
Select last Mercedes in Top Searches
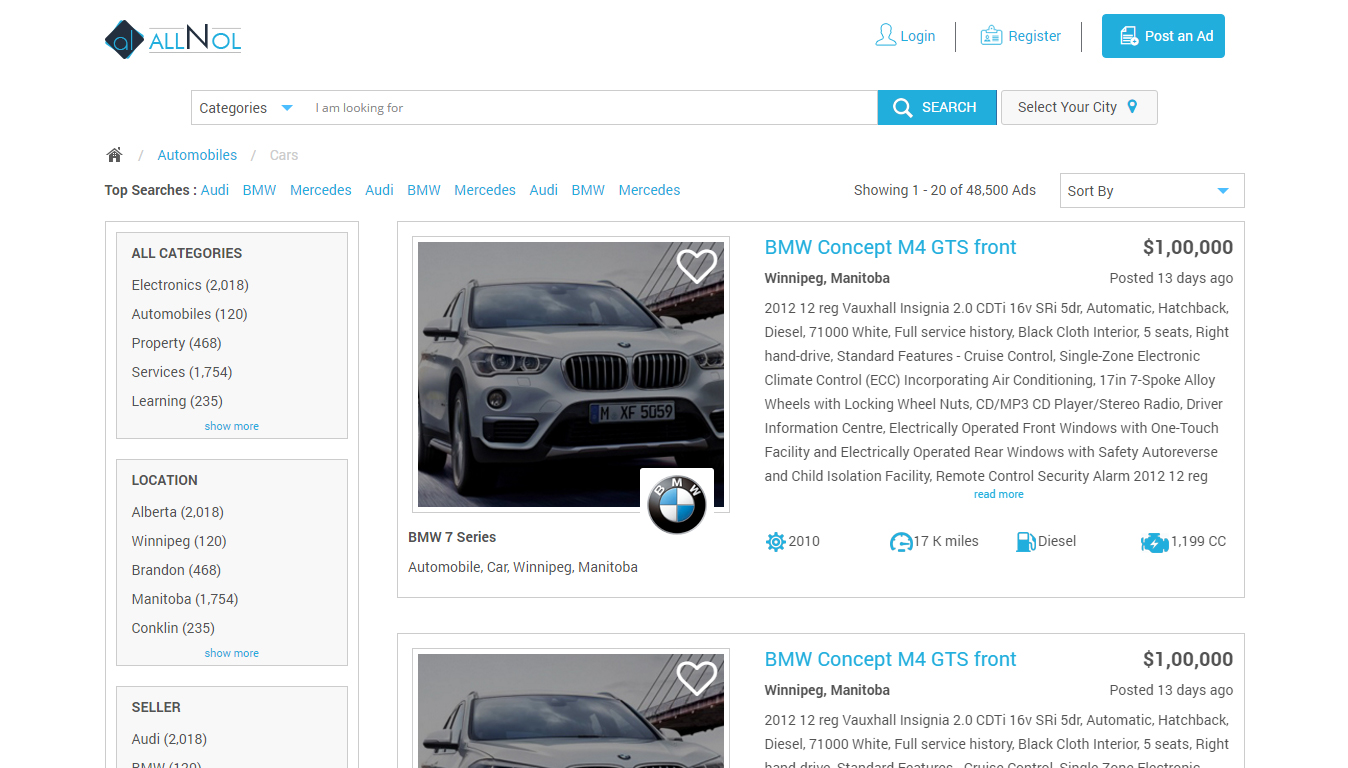coord(649,190)
